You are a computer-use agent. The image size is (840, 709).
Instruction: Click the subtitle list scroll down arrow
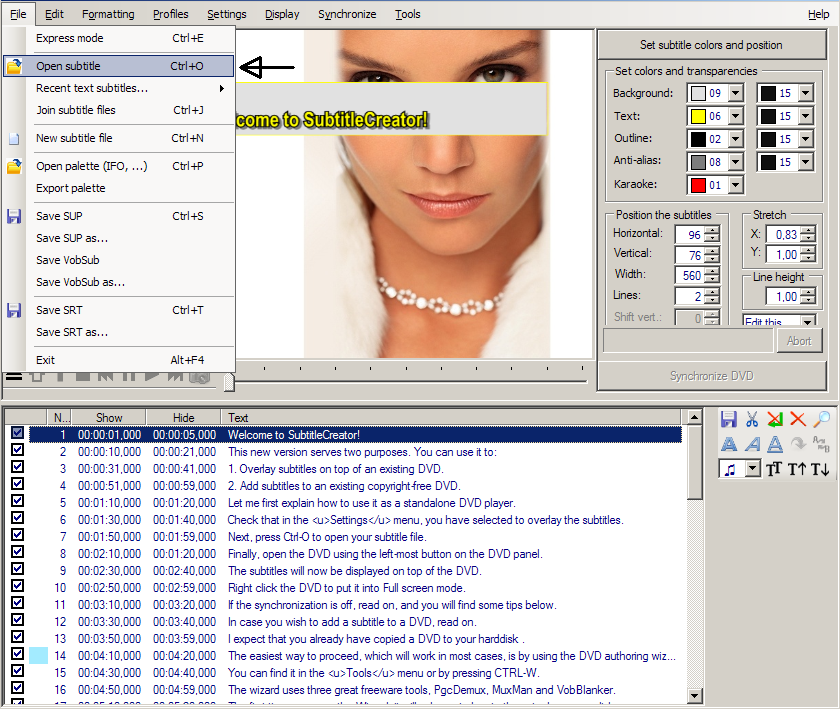click(694, 696)
